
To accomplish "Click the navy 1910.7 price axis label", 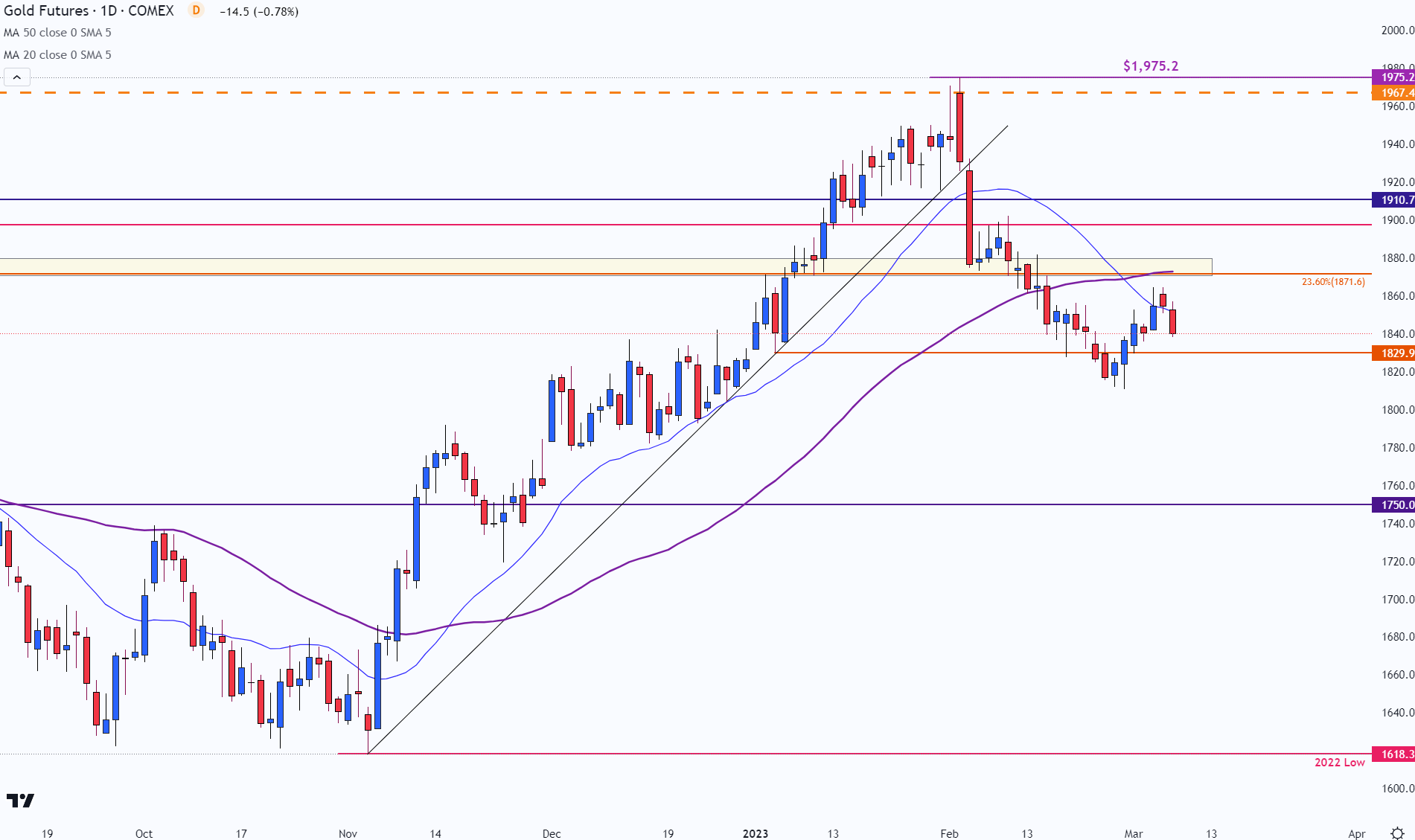I will click(x=1393, y=199).
